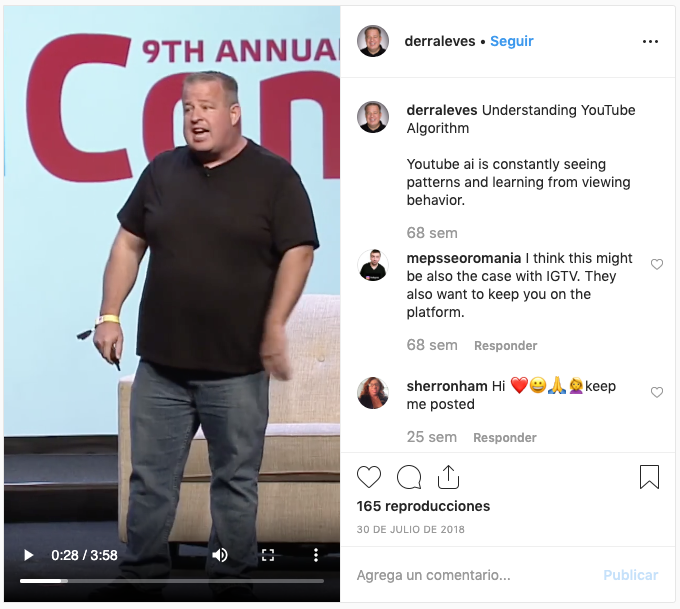The image size is (680, 609).
Task: Seek along the video progress bar
Action: click(x=172, y=581)
